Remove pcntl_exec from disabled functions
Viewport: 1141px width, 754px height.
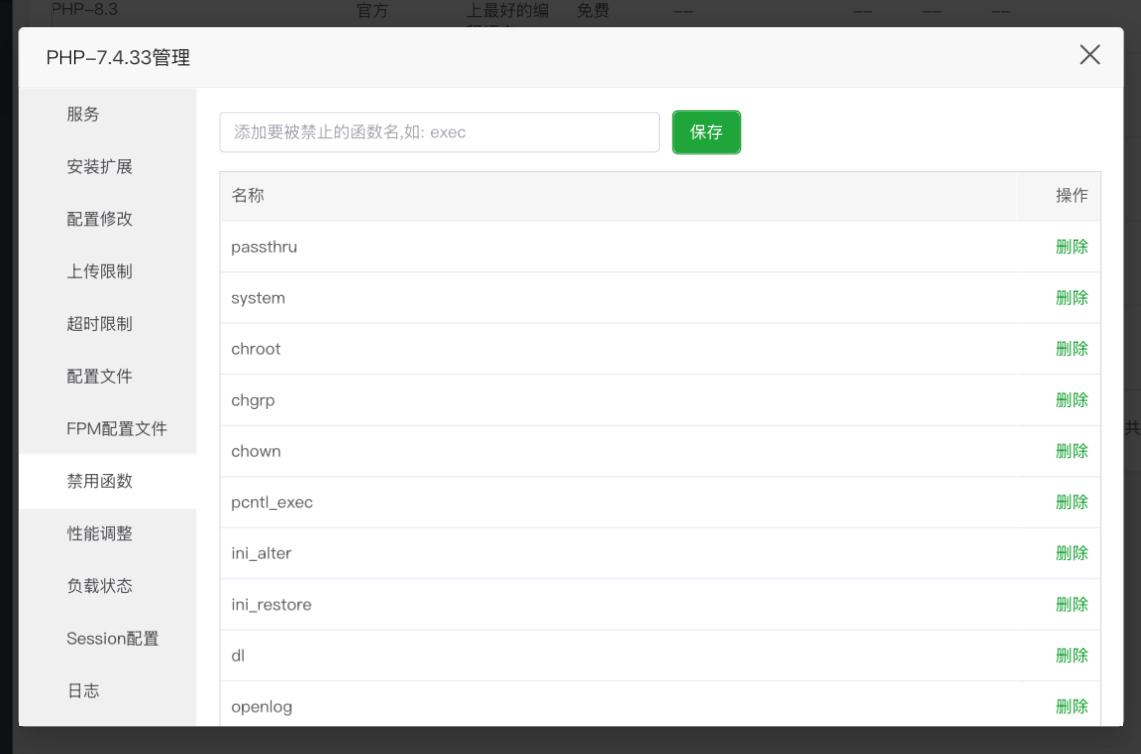click(1073, 501)
